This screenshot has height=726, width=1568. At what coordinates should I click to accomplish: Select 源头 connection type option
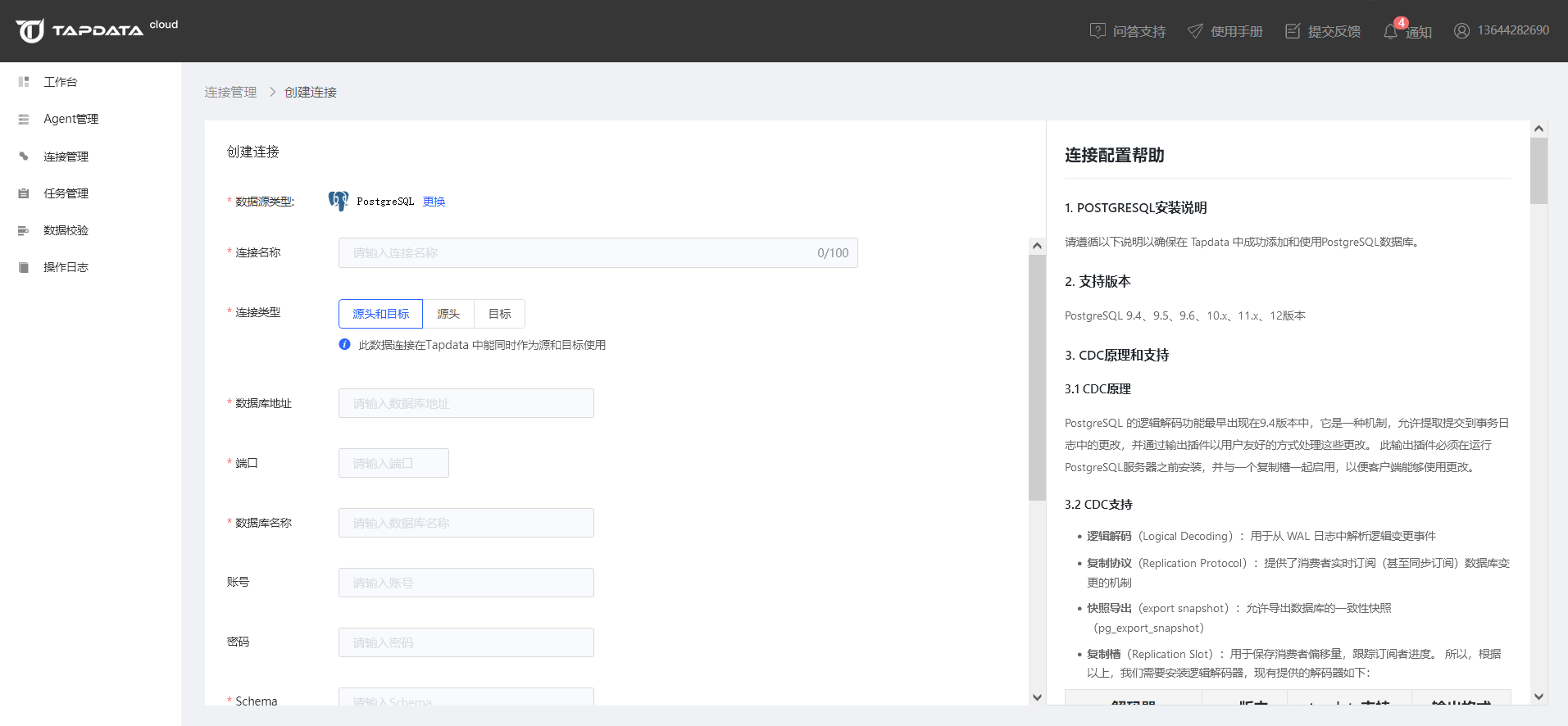coord(448,314)
